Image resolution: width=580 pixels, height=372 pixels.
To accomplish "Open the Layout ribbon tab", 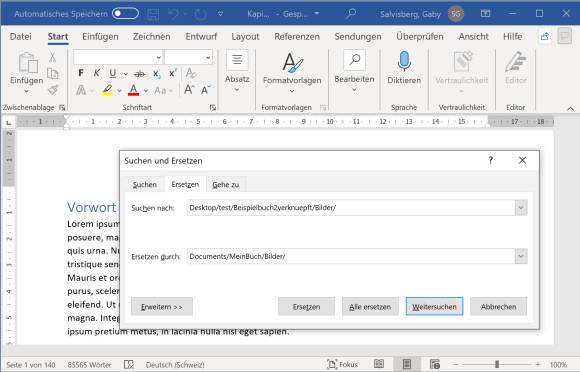I will pyautogui.click(x=245, y=37).
